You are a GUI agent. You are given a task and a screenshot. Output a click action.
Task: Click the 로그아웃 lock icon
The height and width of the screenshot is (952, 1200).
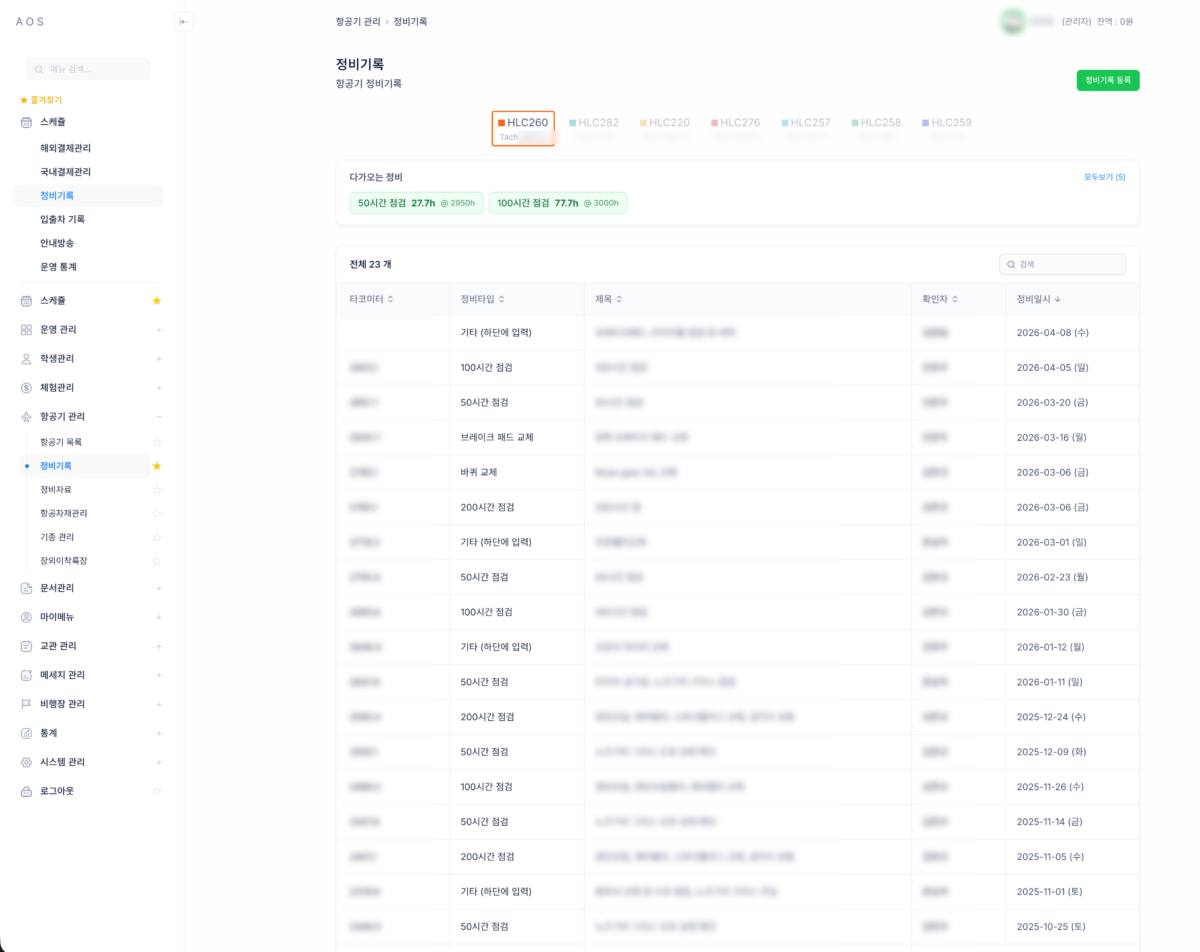click(26, 791)
